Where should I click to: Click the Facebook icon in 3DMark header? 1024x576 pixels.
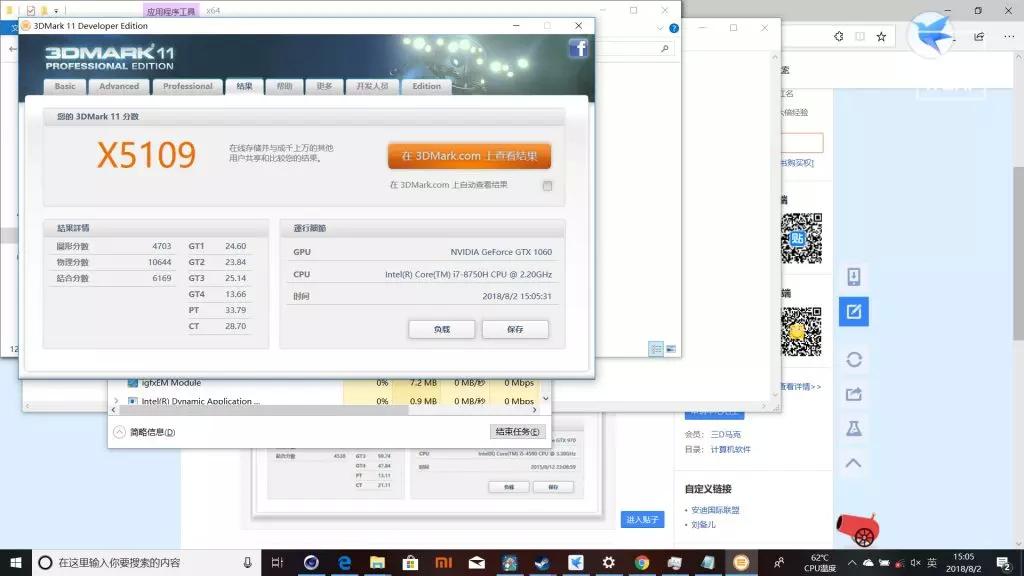(x=578, y=49)
